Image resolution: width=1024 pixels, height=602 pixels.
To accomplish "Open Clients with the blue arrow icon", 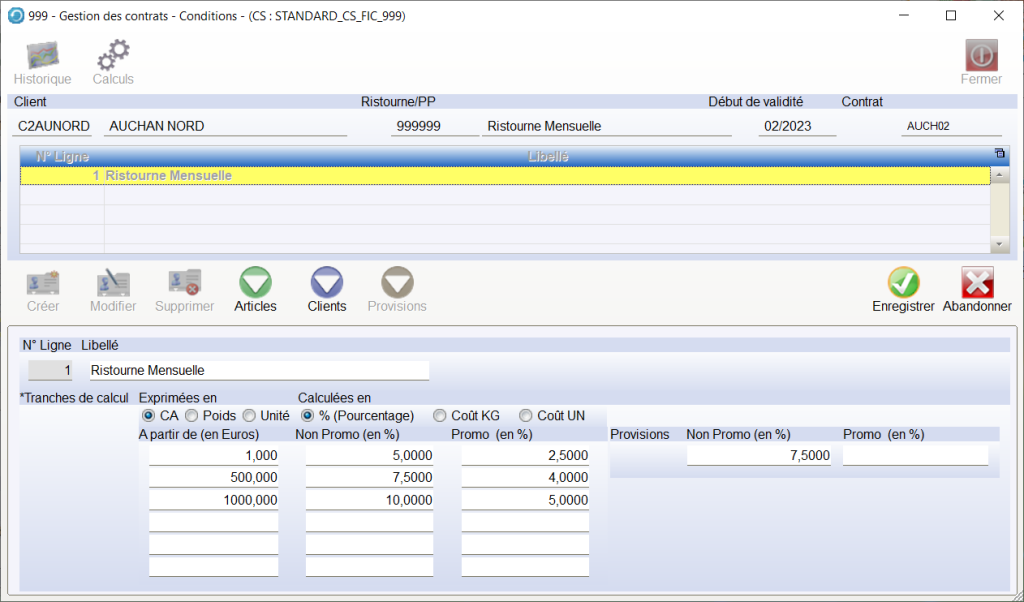I will tap(327, 283).
